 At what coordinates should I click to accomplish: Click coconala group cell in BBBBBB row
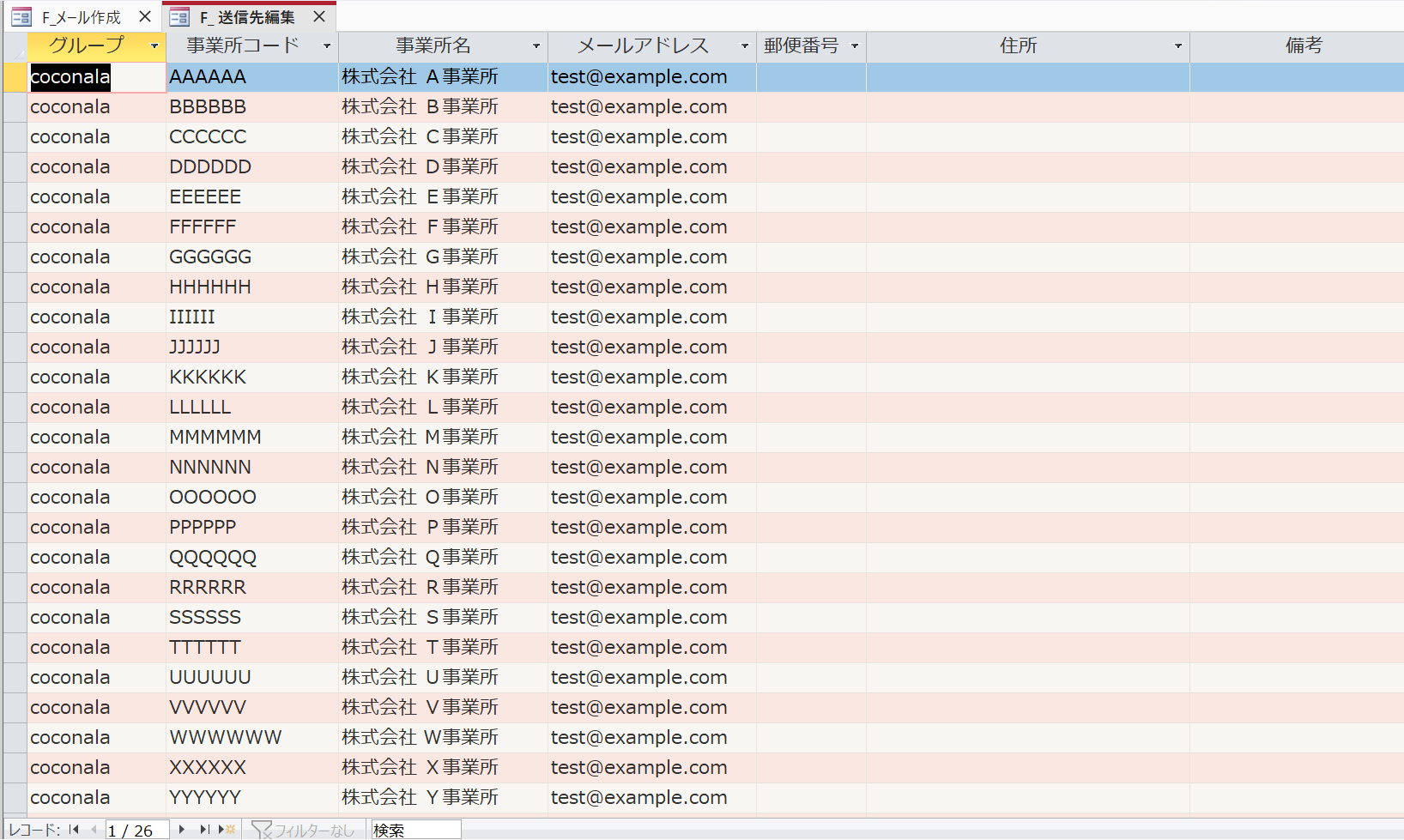96,107
